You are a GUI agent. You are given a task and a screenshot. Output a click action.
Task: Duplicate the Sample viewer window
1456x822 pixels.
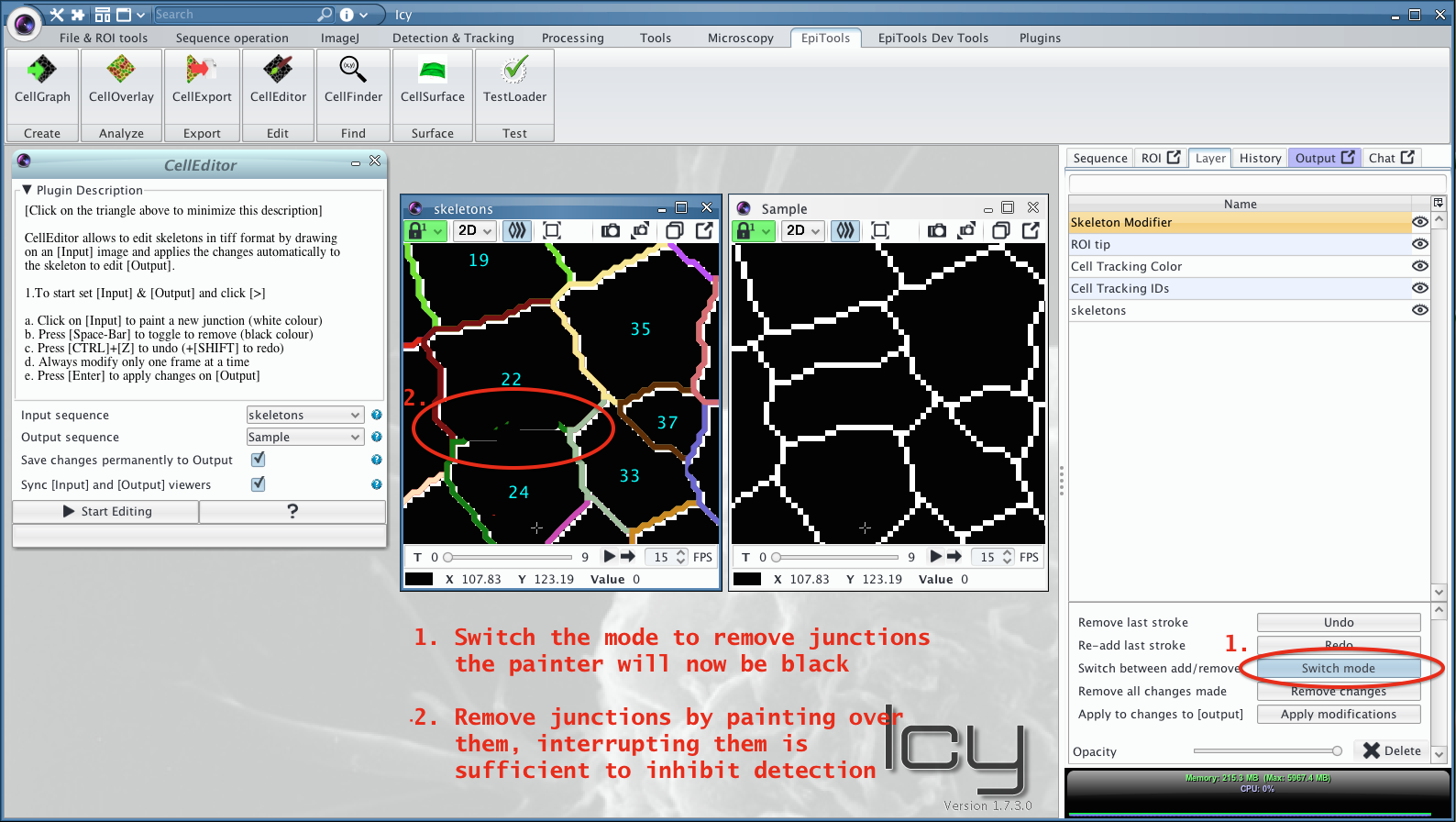[x=1000, y=230]
